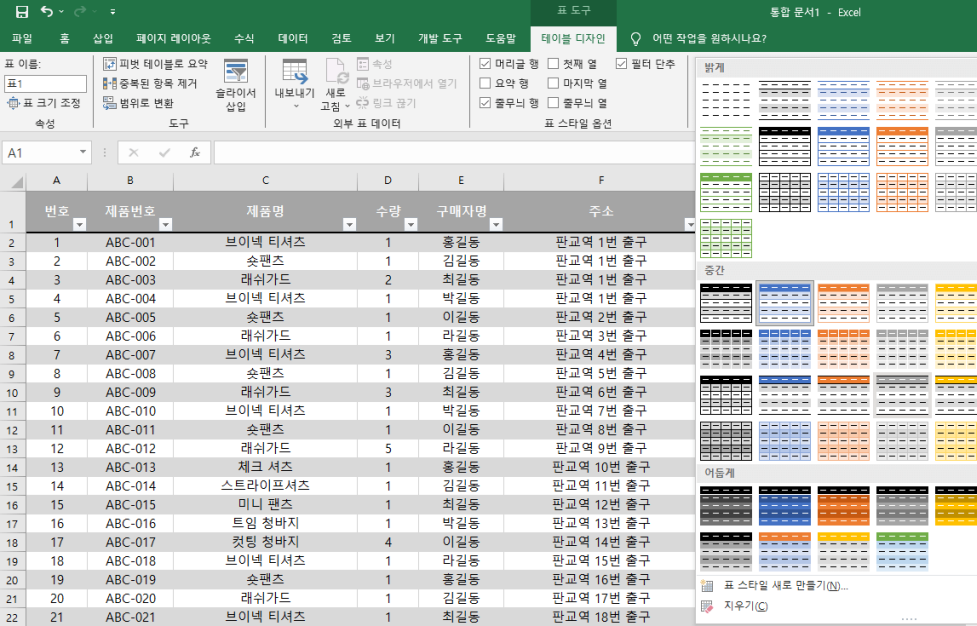Image resolution: width=977 pixels, height=626 pixels.
Task: Pick the orange medium style in first 중간 row
Action: 843,303
